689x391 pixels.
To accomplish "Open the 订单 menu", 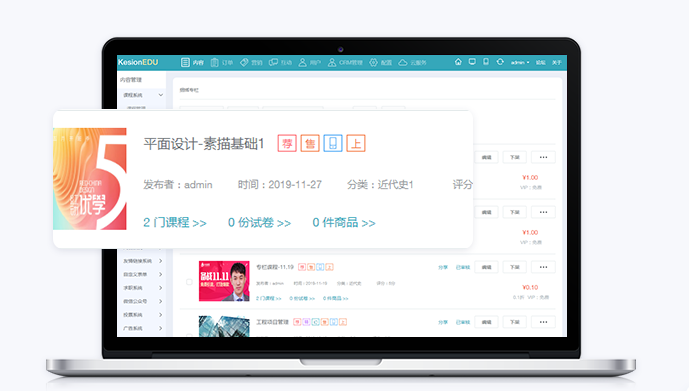I will (221, 62).
